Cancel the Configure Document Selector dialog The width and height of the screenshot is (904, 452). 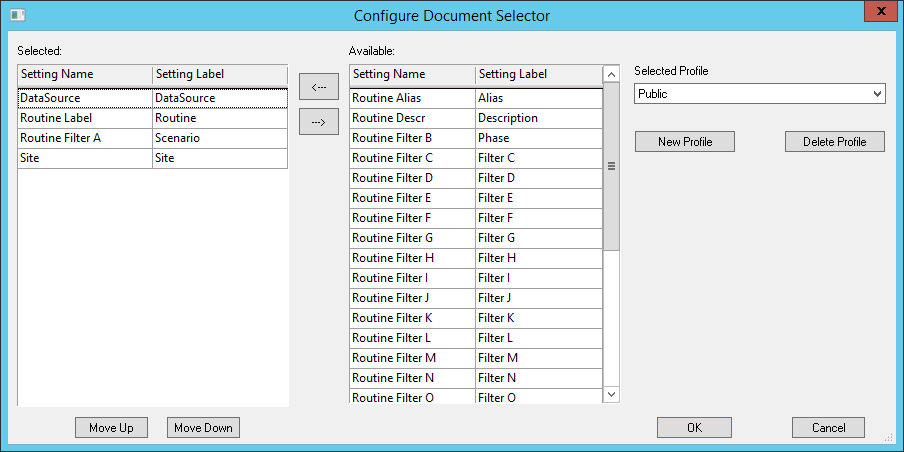828,428
